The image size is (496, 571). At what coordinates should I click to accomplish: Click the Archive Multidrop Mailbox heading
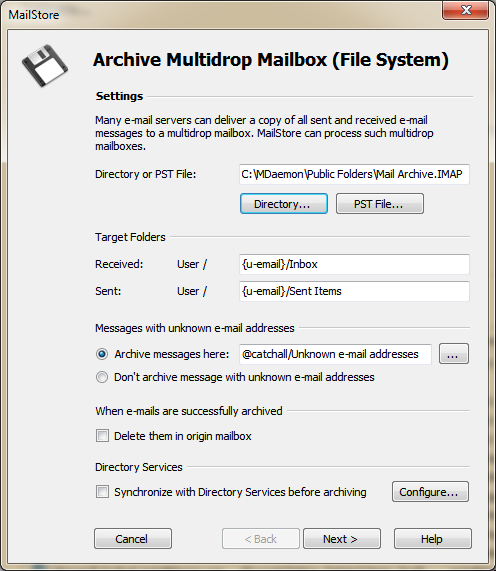click(x=271, y=60)
